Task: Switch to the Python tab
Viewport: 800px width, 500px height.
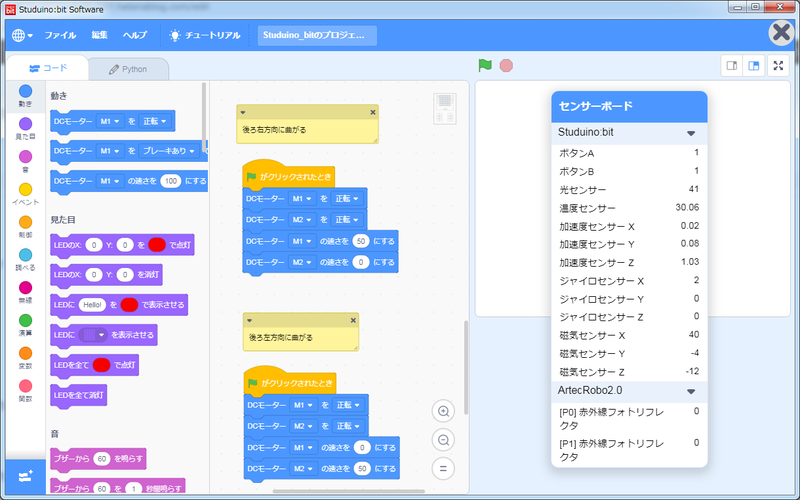Action: (x=128, y=69)
